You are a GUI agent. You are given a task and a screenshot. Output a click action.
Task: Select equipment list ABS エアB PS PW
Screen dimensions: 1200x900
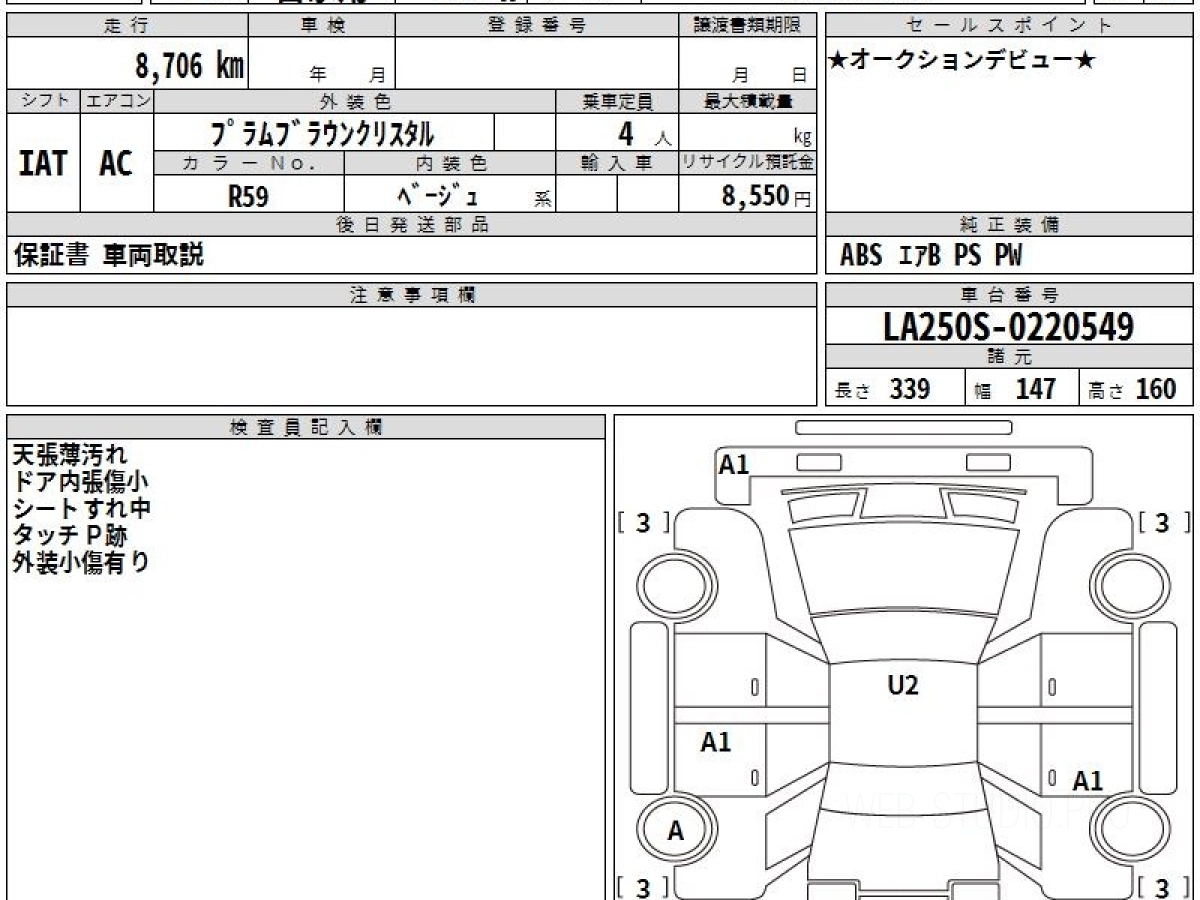coord(931,256)
